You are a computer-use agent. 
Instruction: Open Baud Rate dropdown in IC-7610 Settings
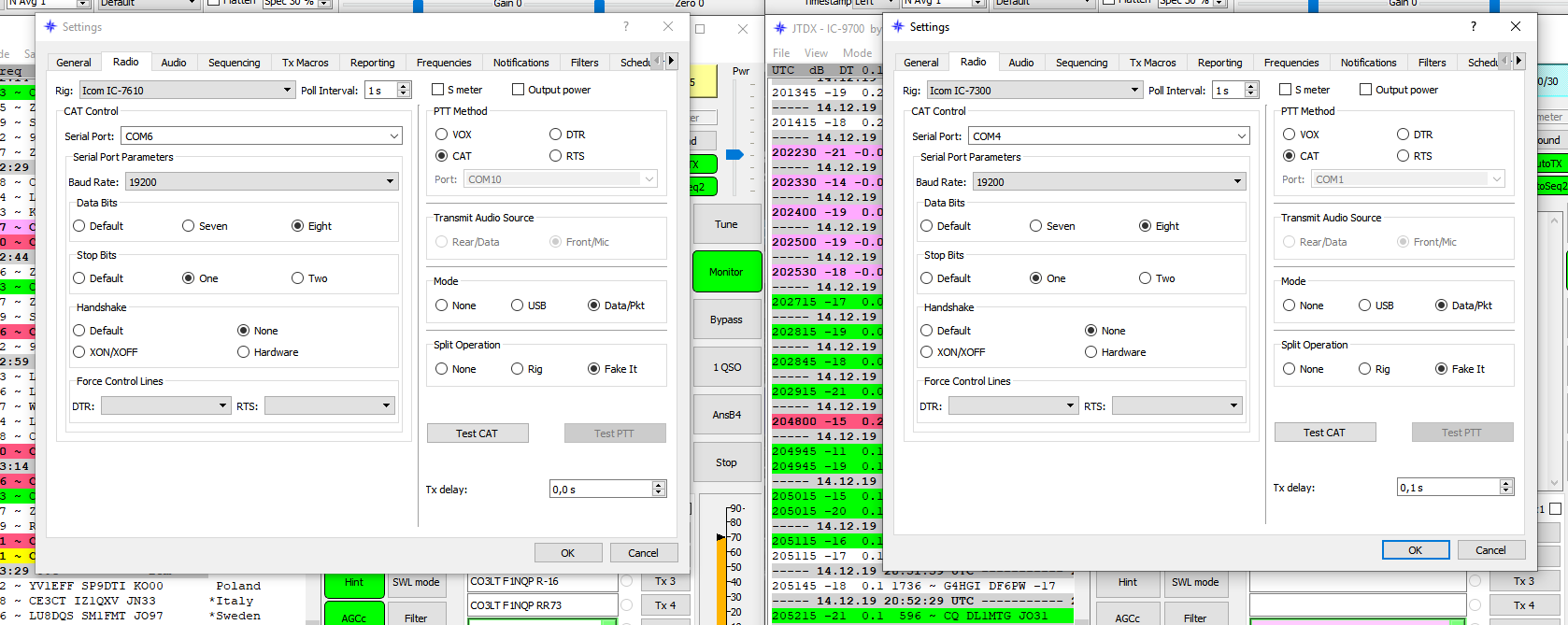pos(262,182)
